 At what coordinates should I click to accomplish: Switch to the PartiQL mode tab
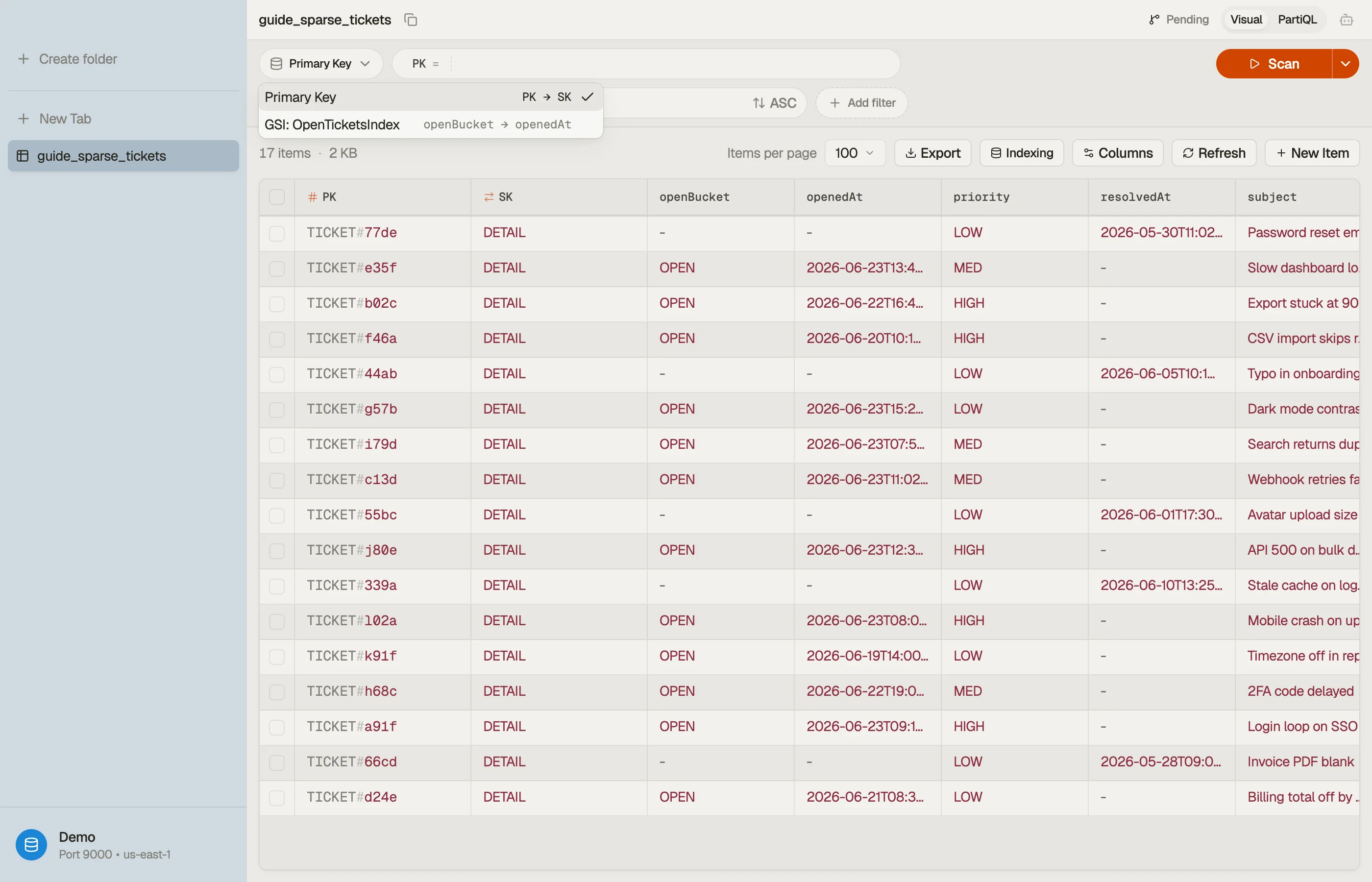pyautogui.click(x=1297, y=20)
